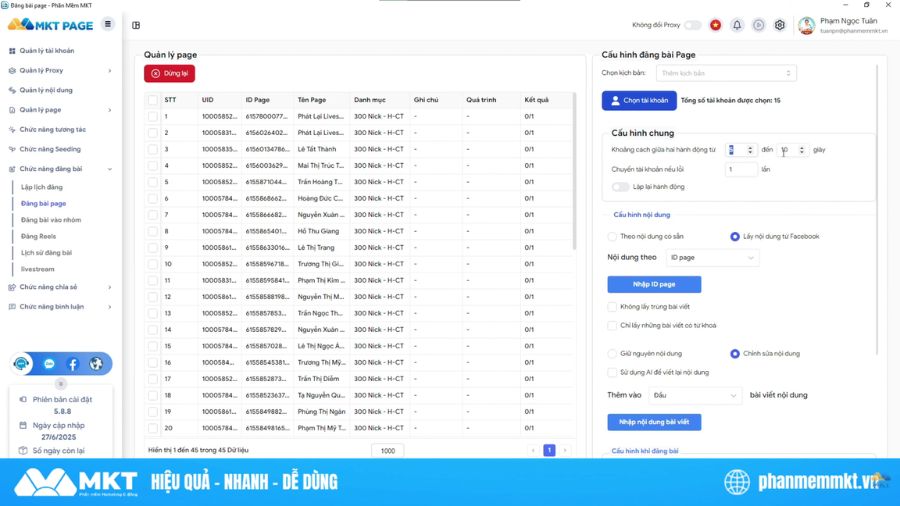Expand the Quản lý Proxy sidebar menu
This screenshot has height=506, width=900.
(60, 71)
